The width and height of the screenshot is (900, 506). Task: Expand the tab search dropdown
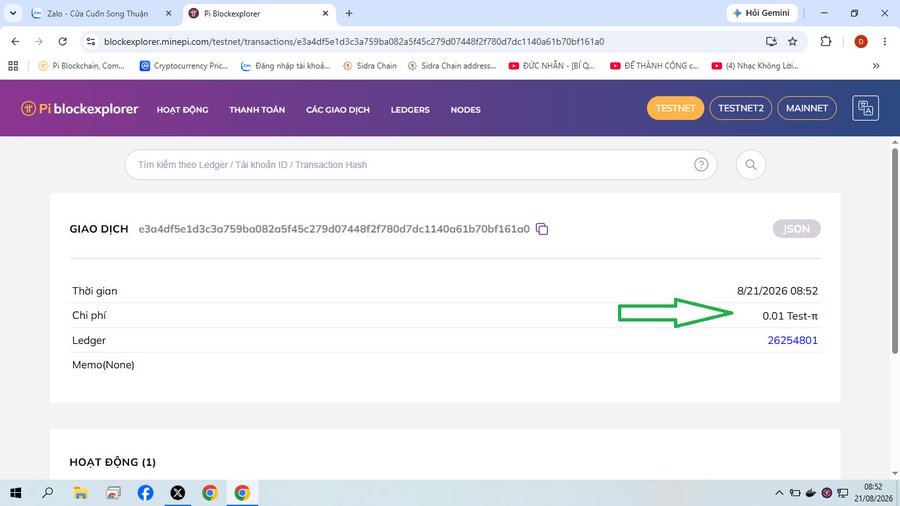click(x=13, y=13)
